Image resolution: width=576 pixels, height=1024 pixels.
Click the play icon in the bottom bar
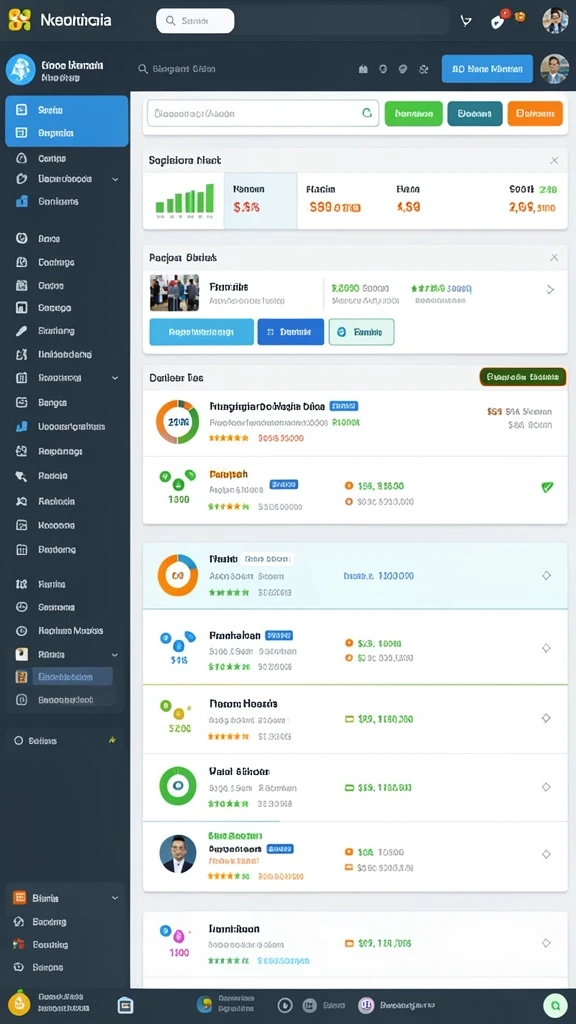click(285, 1005)
